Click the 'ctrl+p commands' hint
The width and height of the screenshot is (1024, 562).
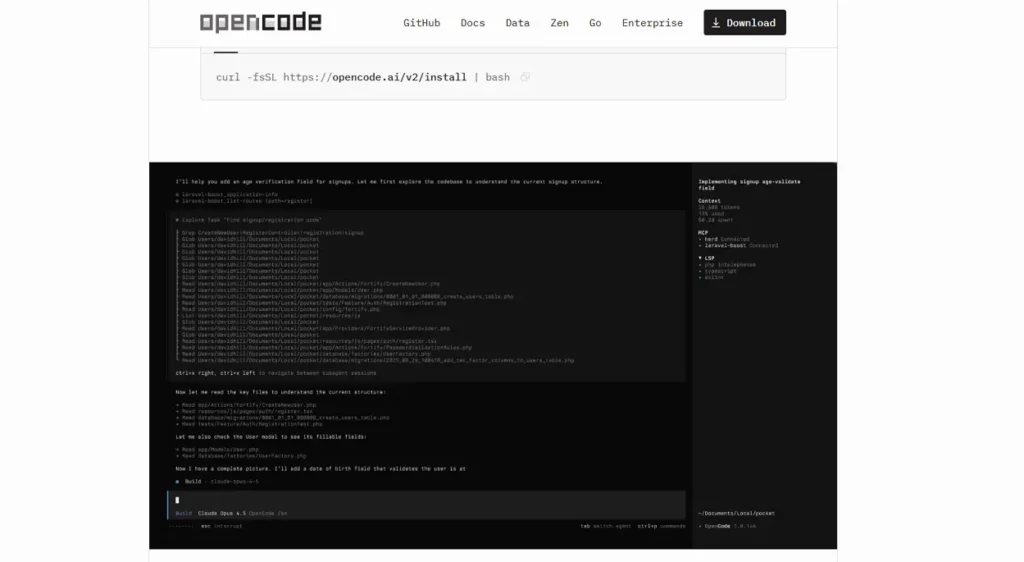click(662, 526)
